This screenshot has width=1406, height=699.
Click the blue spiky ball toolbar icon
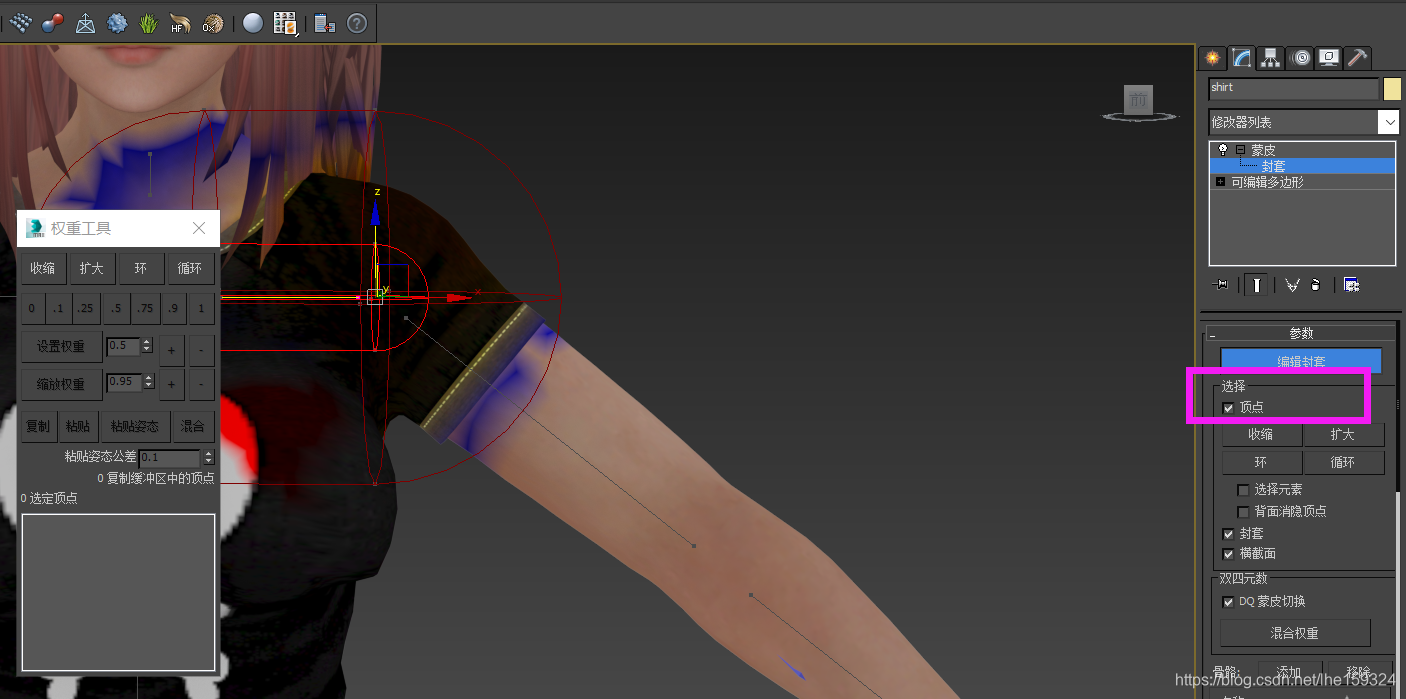[x=117, y=23]
